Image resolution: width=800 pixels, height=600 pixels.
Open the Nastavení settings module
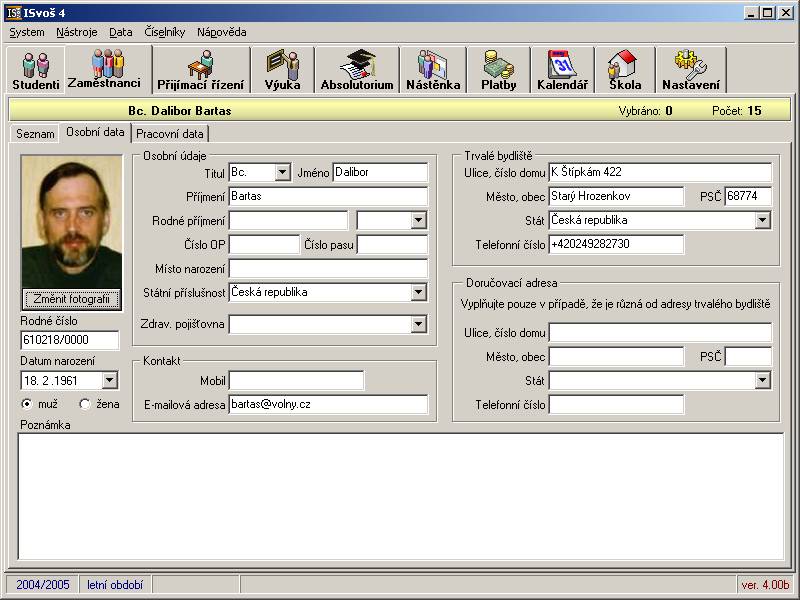(x=690, y=70)
